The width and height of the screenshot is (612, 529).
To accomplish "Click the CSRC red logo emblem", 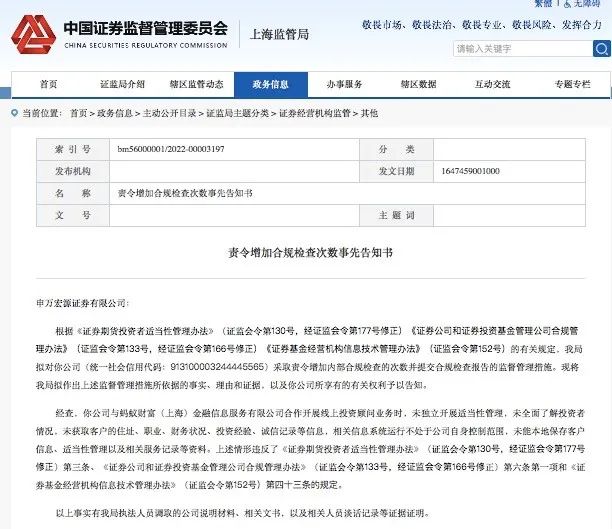I will pyautogui.click(x=34, y=35).
